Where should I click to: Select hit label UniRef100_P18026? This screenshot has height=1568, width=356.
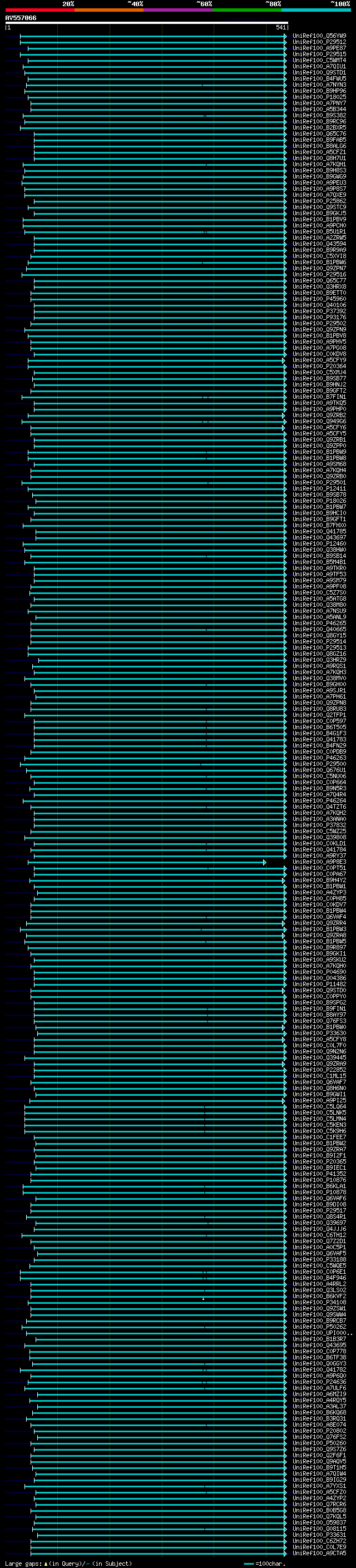(319, 501)
